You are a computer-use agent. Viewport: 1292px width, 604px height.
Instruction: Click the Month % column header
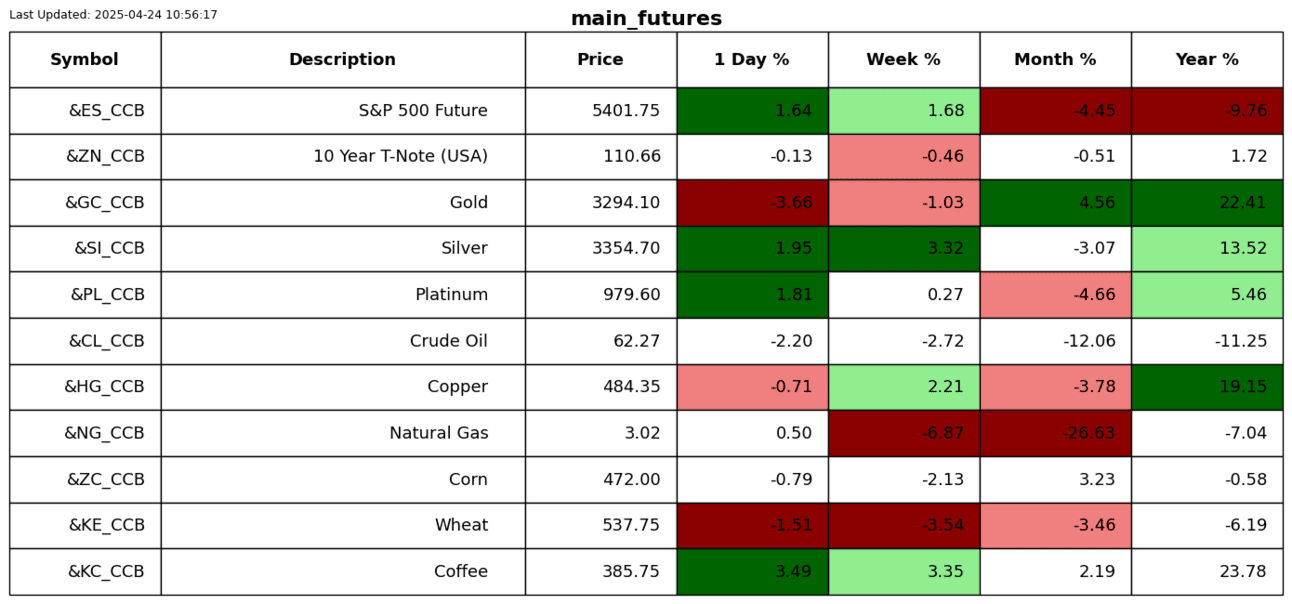[x=1055, y=60]
